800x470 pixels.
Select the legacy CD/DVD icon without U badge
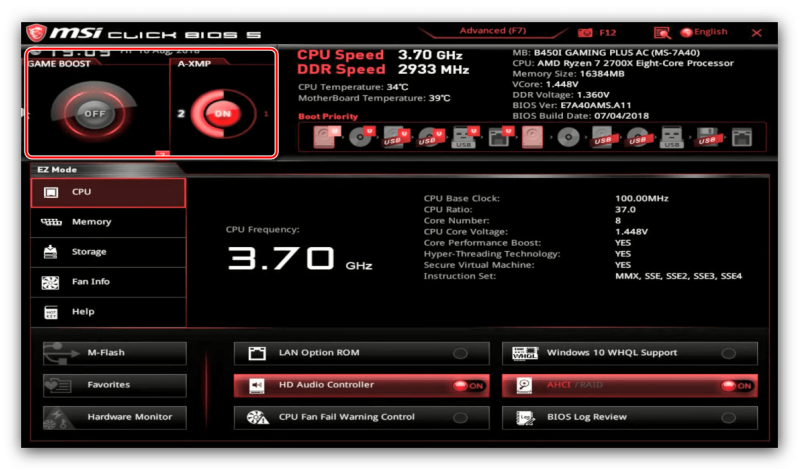click(568, 137)
